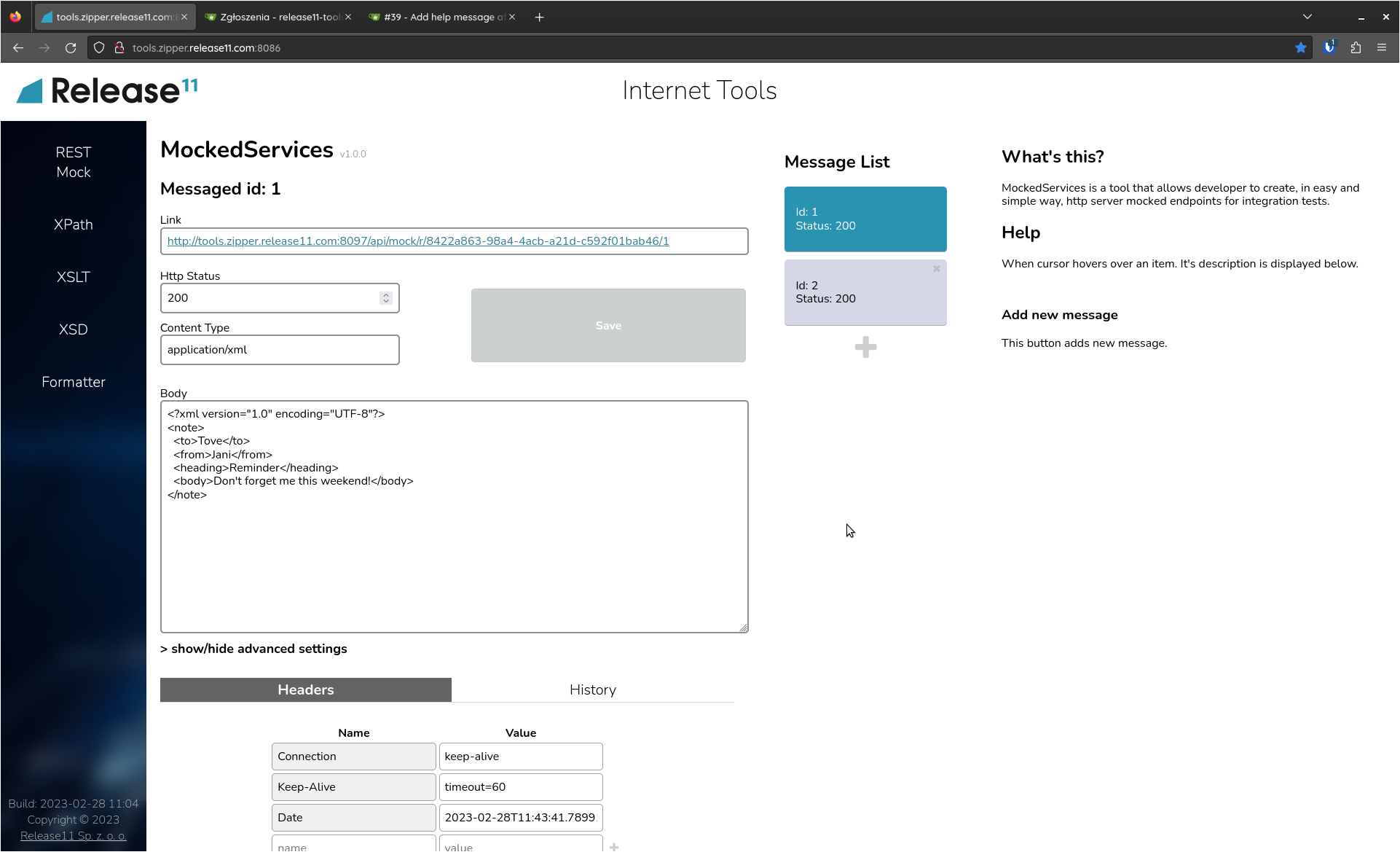Switch to the History tab
Viewport: 1400px width, 852px height.
[x=592, y=689]
